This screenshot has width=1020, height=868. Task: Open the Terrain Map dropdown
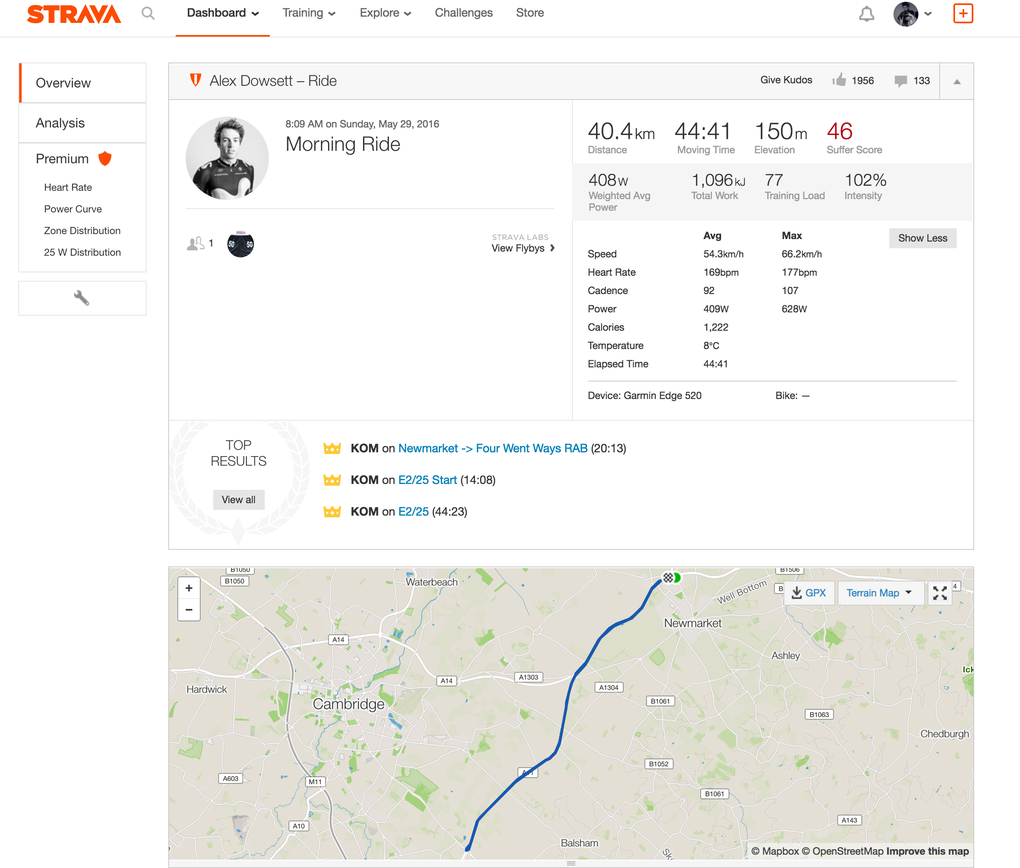(x=878, y=593)
